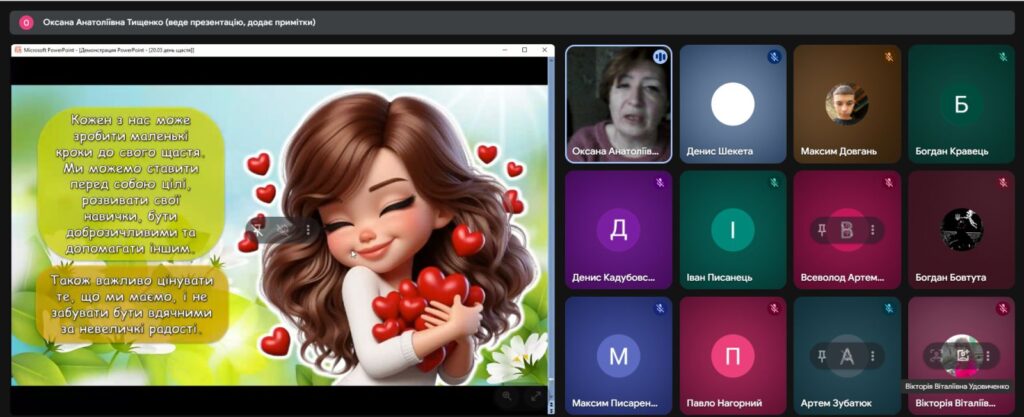This screenshot has height=417, width=1024.
Task: Select Іван Писанець's participant tile
Action: [732, 229]
